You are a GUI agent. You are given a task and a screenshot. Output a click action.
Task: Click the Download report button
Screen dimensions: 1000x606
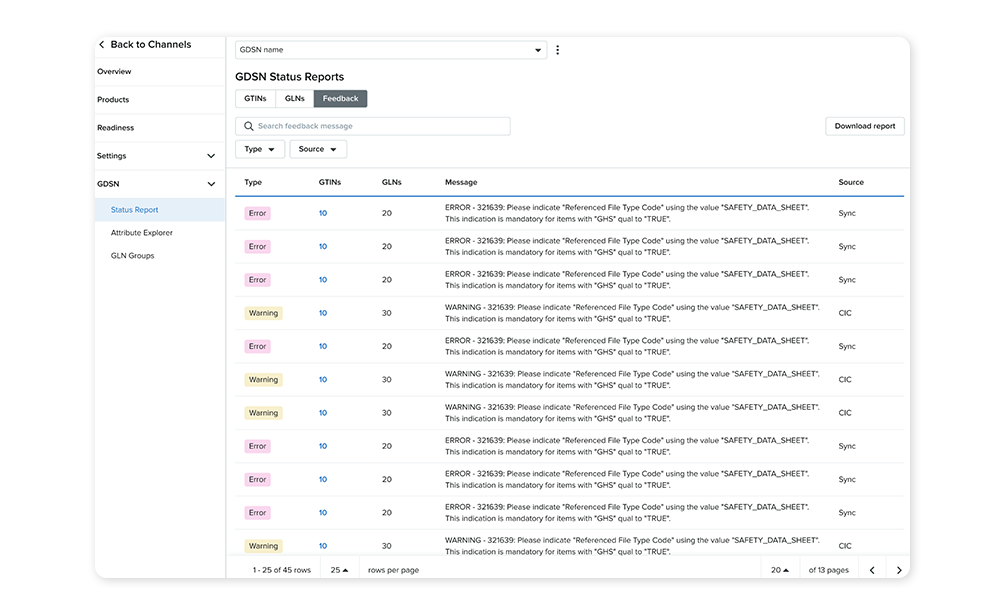pos(865,126)
